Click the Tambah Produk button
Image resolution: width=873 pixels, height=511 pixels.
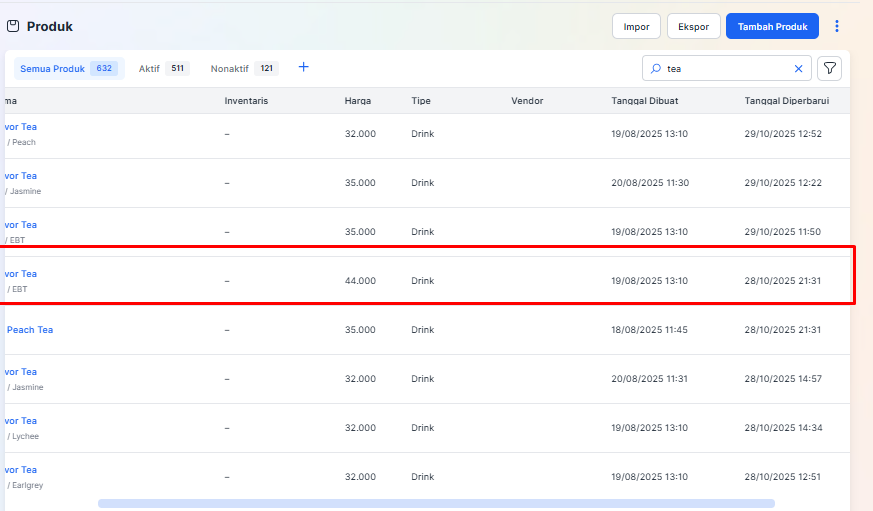pyautogui.click(x=772, y=26)
